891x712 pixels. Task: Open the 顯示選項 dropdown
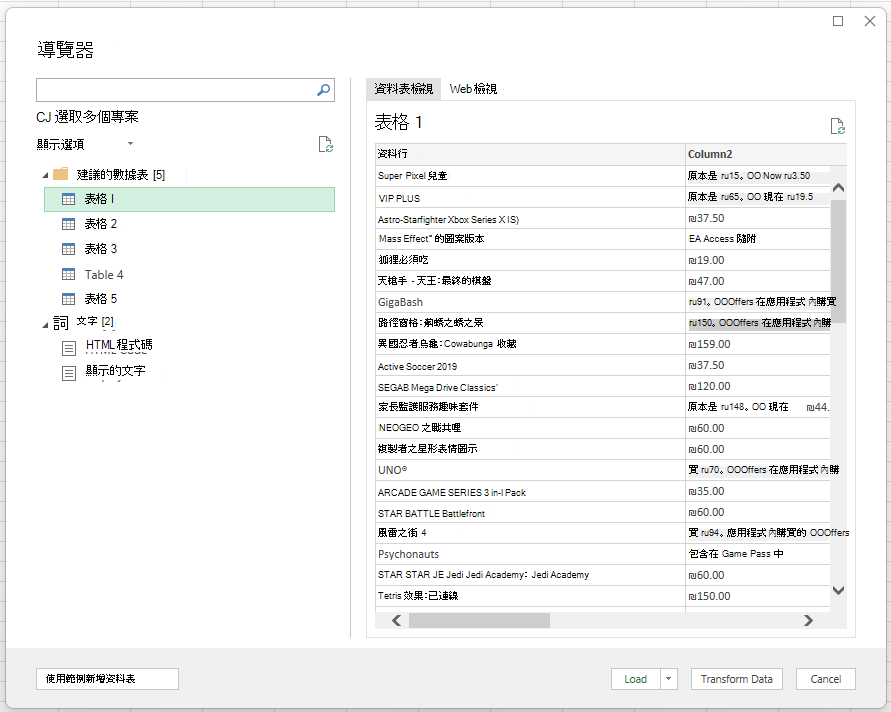(x=130, y=144)
